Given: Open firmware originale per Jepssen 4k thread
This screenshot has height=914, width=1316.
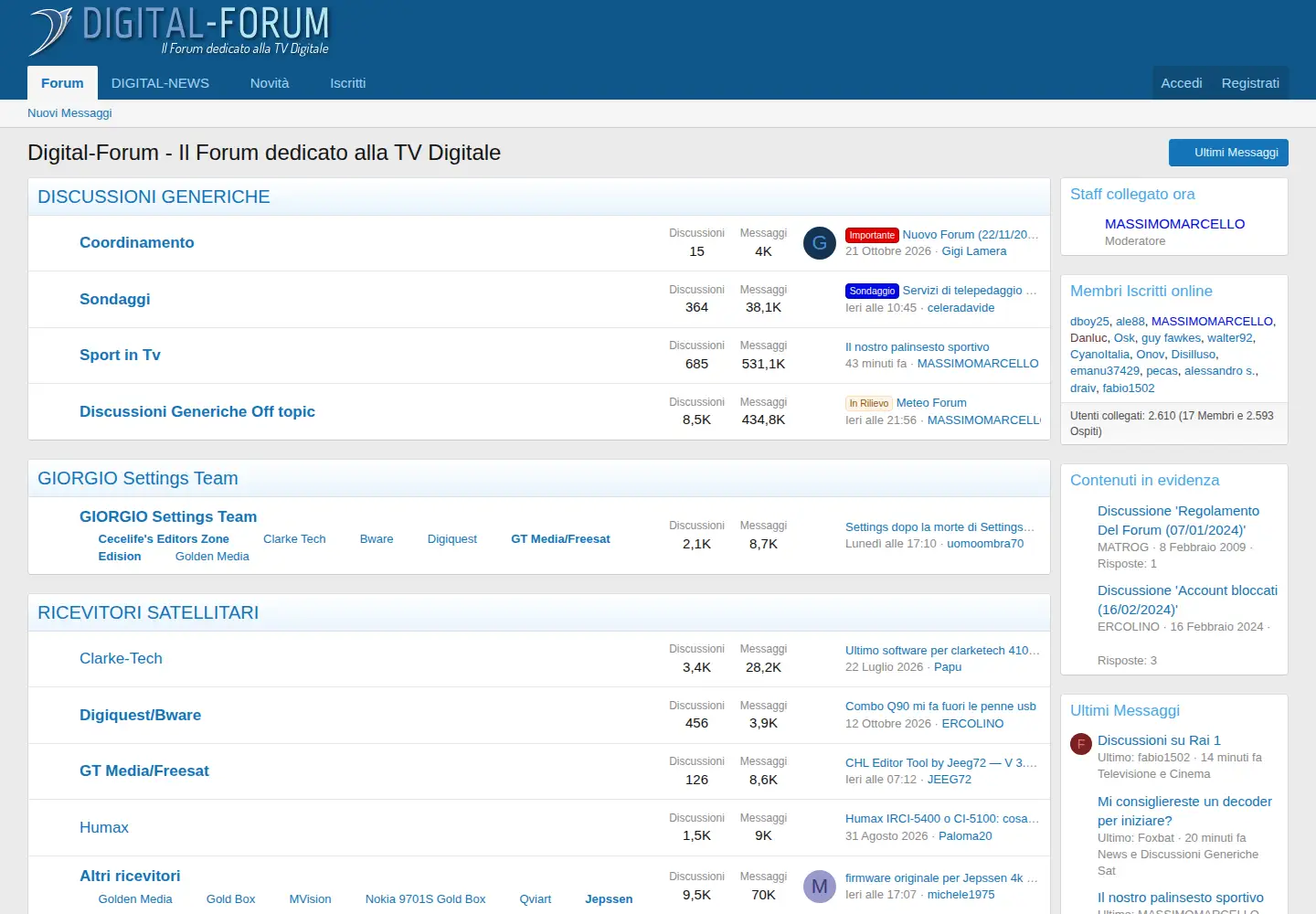Looking at the screenshot, I should tap(941, 878).
